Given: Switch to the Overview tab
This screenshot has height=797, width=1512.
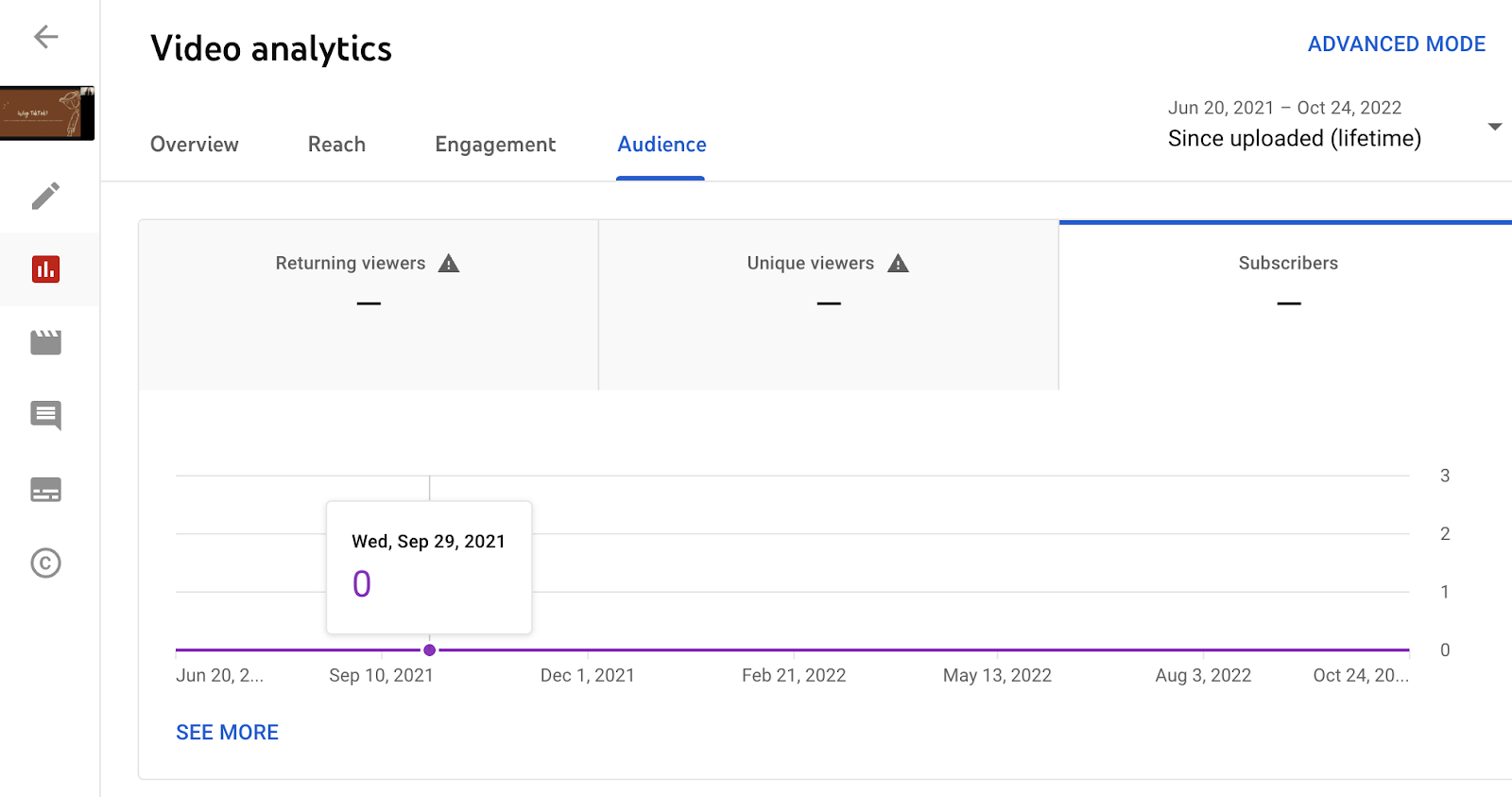Looking at the screenshot, I should [195, 145].
